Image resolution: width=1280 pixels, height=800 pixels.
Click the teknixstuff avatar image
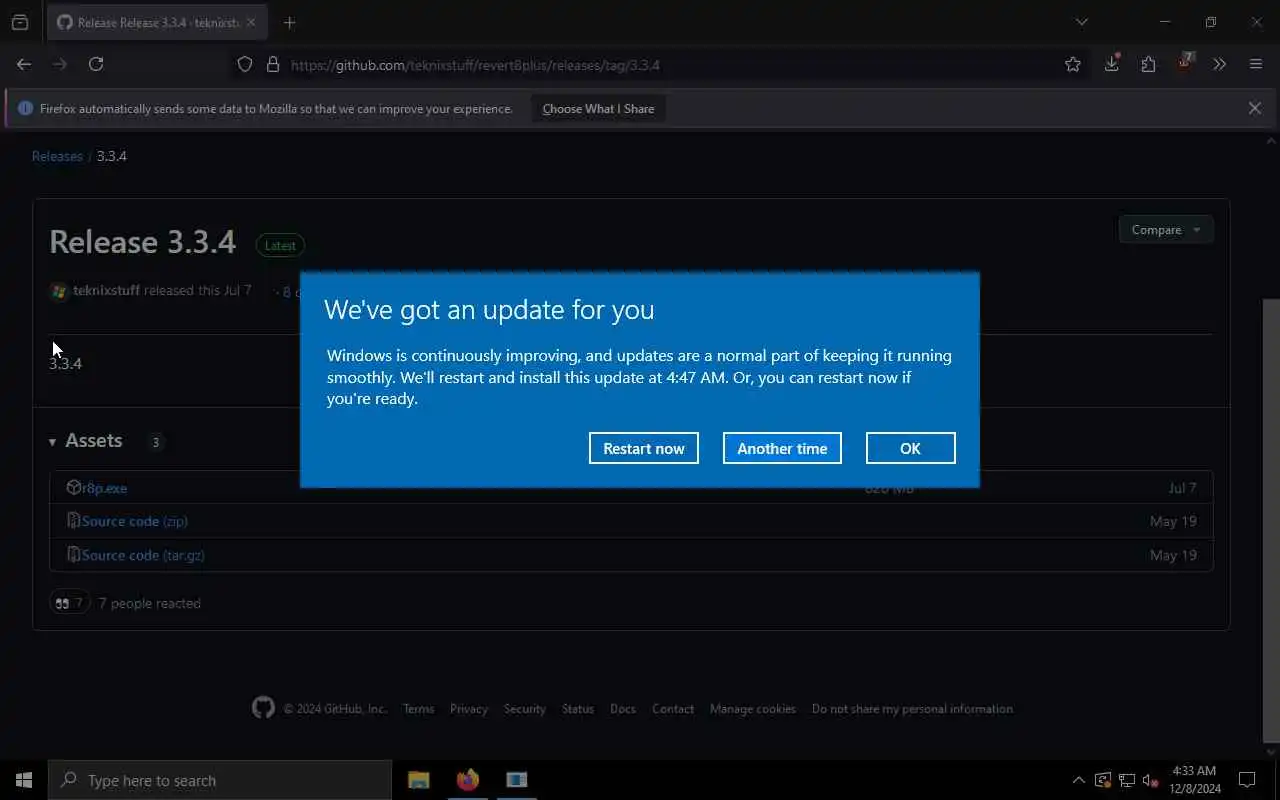pyautogui.click(x=59, y=291)
